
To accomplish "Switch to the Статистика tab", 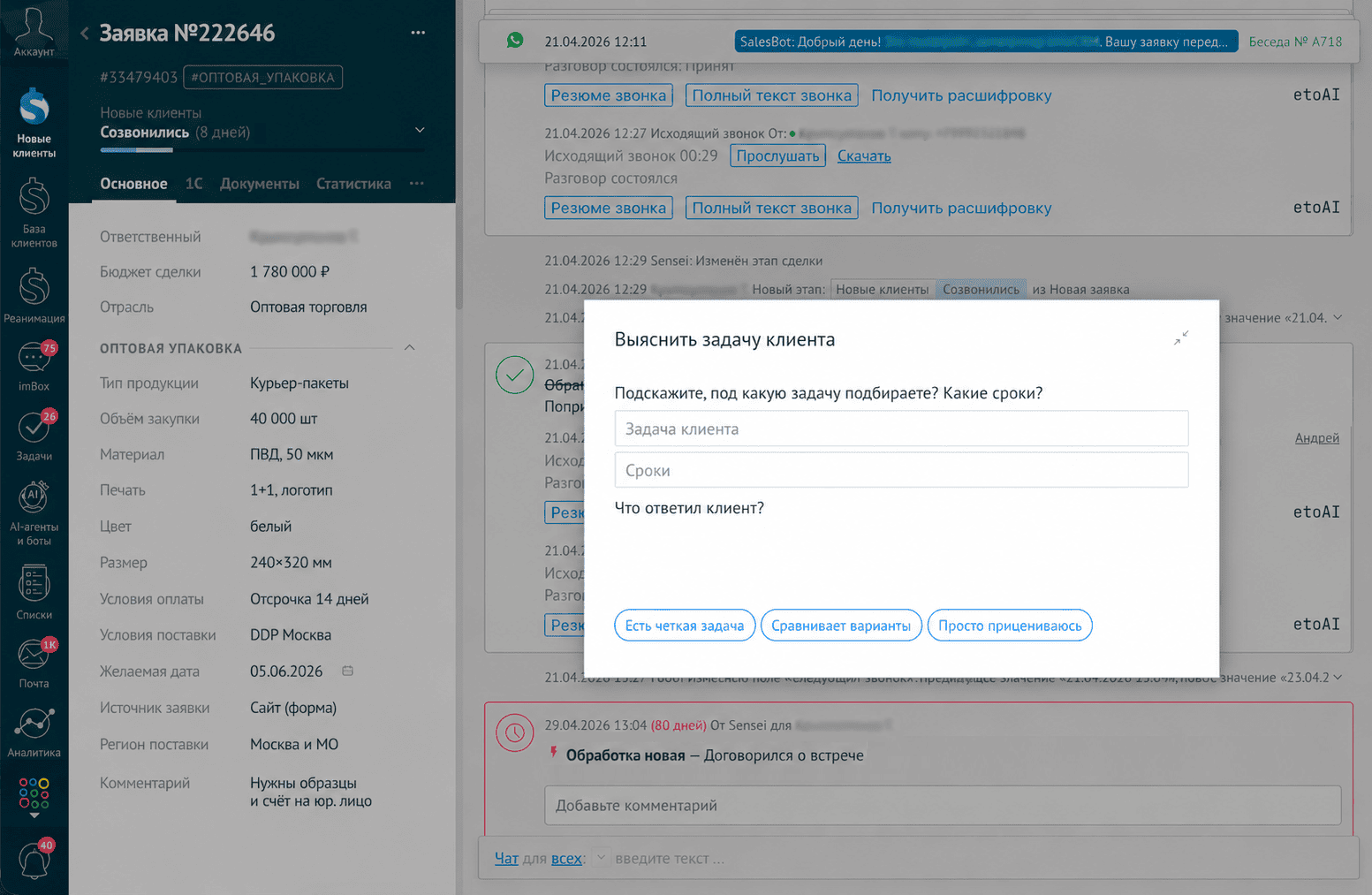I will pos(353,184).
